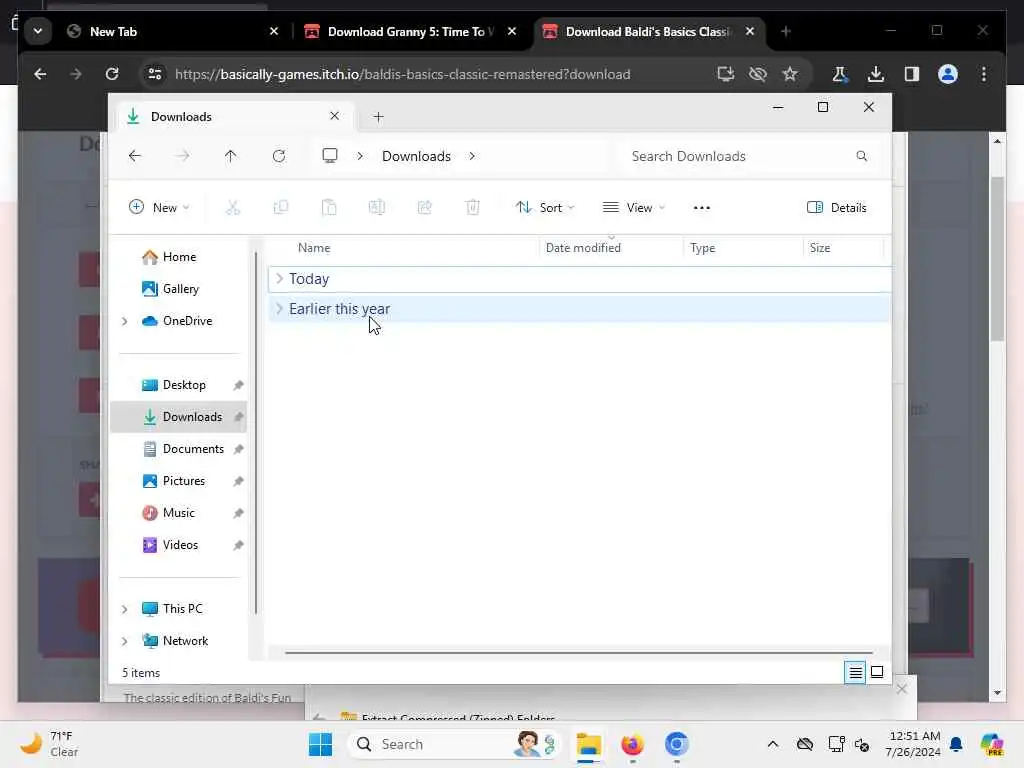Open Windows Start menu

pyautogui.click(x=320, y=744)
